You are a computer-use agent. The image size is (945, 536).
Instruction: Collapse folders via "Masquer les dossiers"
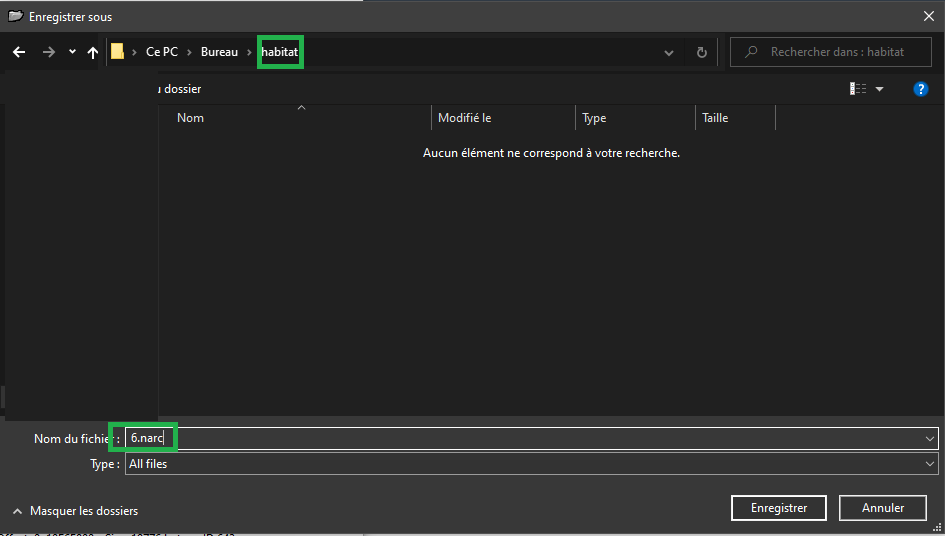(75, 511)
